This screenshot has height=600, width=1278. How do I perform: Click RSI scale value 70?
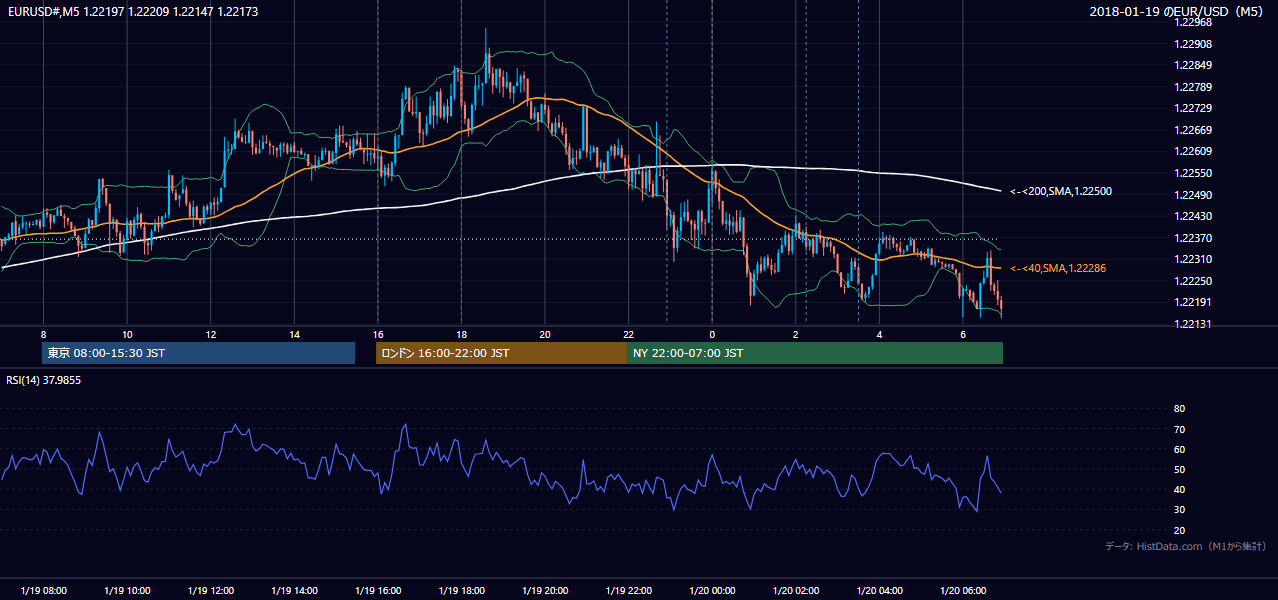[x=1179, y=429]
